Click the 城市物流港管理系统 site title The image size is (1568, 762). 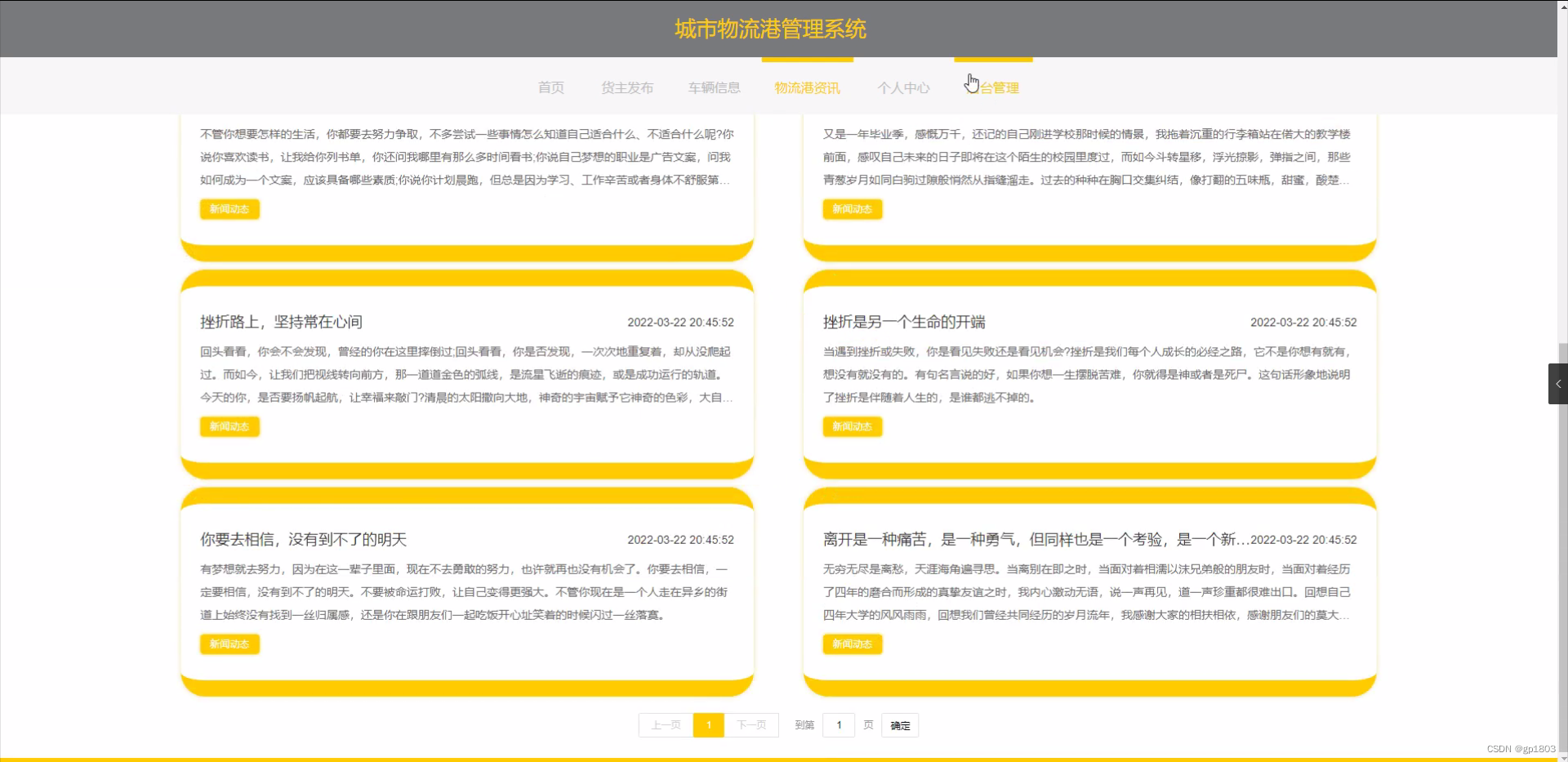[x=770, y=29]
